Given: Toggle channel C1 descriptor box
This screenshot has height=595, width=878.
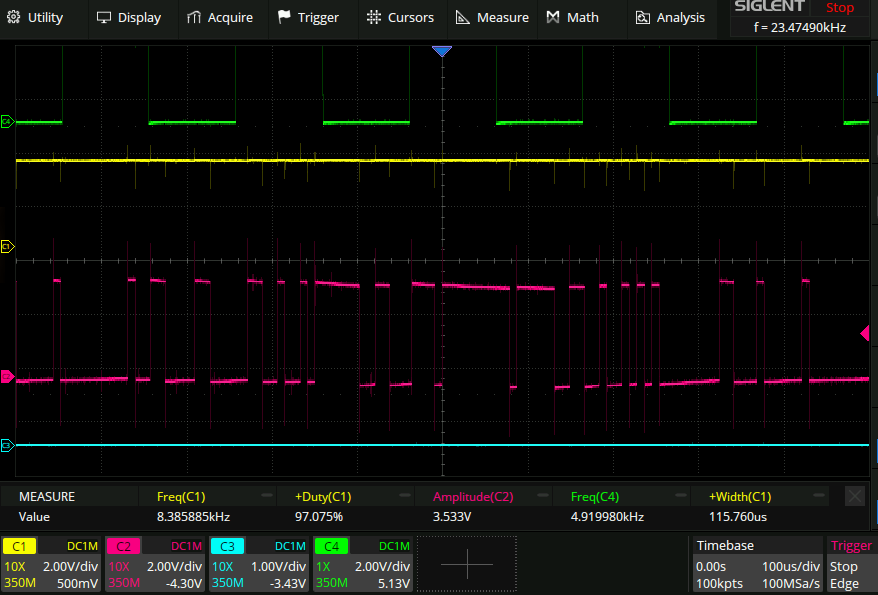Looking at the screenshot, I should pyautogui.click(x=52, y=564).
